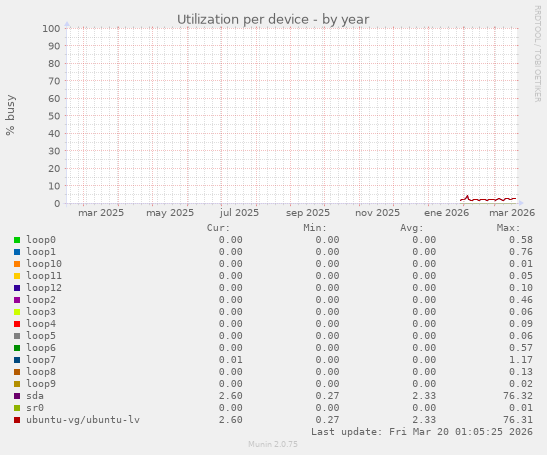Click ubuntu-vg/ubuntu-lv max value 76.31
Viewport: 547px width, 455px height.
click(518, 420)
